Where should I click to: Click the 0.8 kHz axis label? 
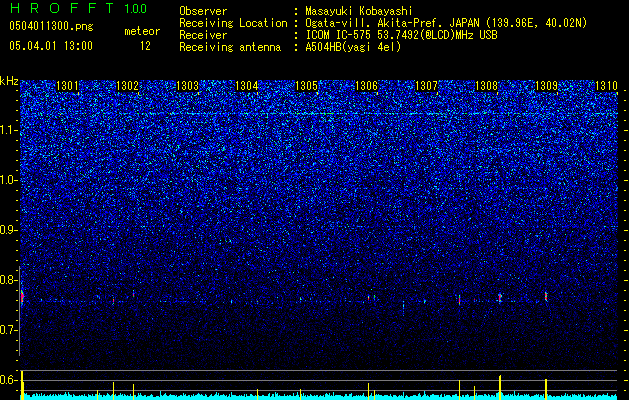[x=8, y=280]
